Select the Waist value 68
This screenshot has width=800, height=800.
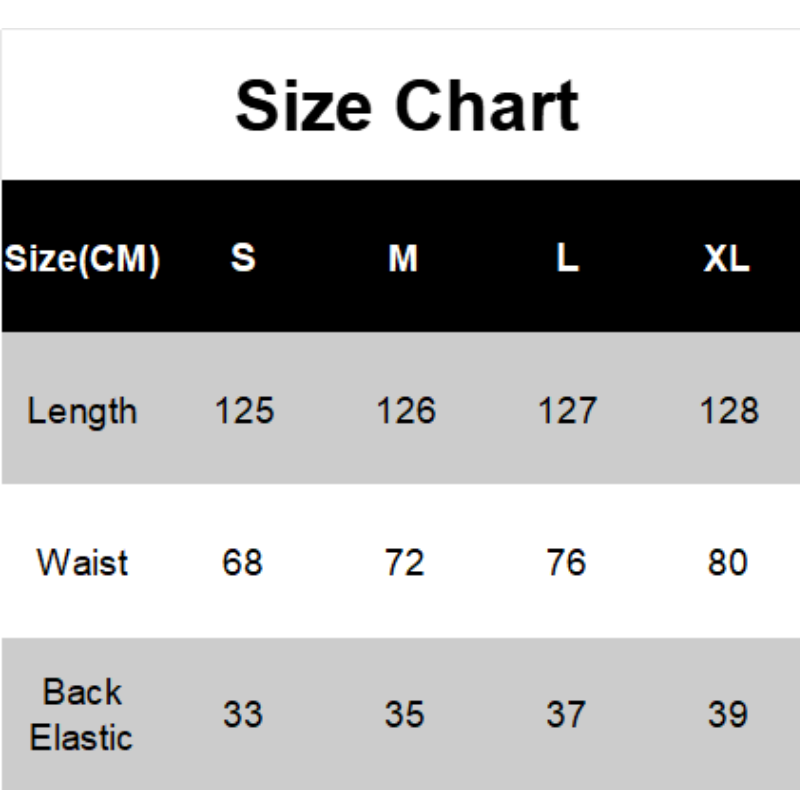(243, 562)
